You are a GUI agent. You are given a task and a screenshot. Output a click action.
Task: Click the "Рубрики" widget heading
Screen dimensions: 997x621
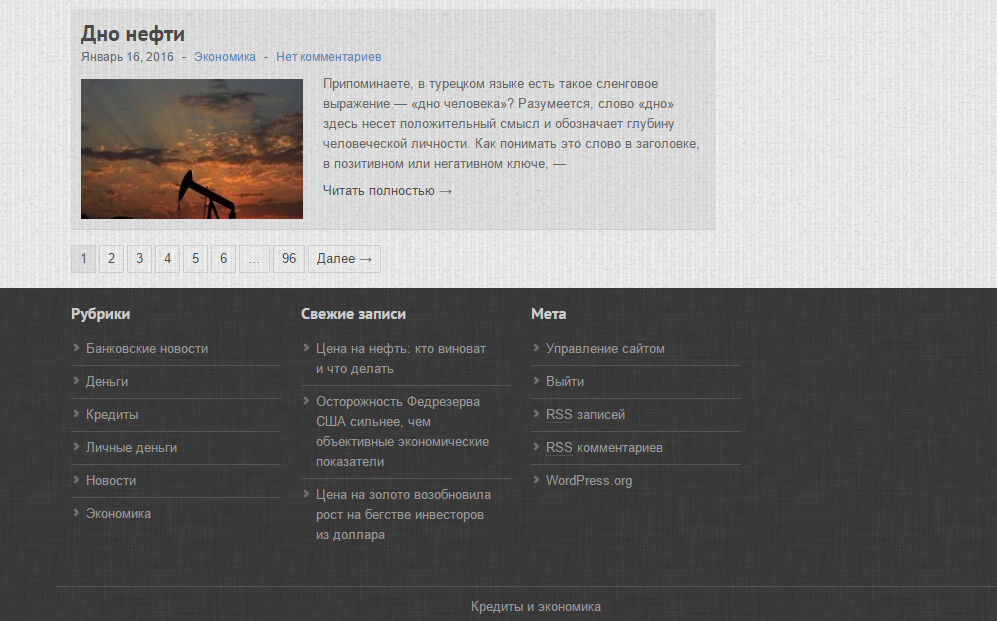pyautogui.click(x=100, y=314)
